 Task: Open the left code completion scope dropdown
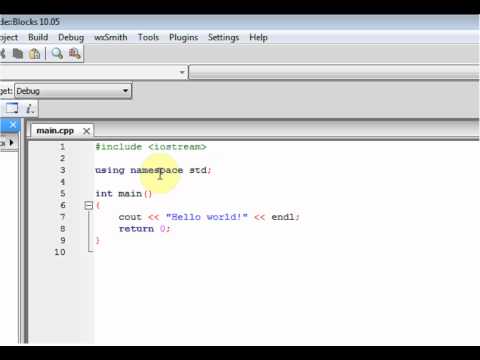point(93,72)
